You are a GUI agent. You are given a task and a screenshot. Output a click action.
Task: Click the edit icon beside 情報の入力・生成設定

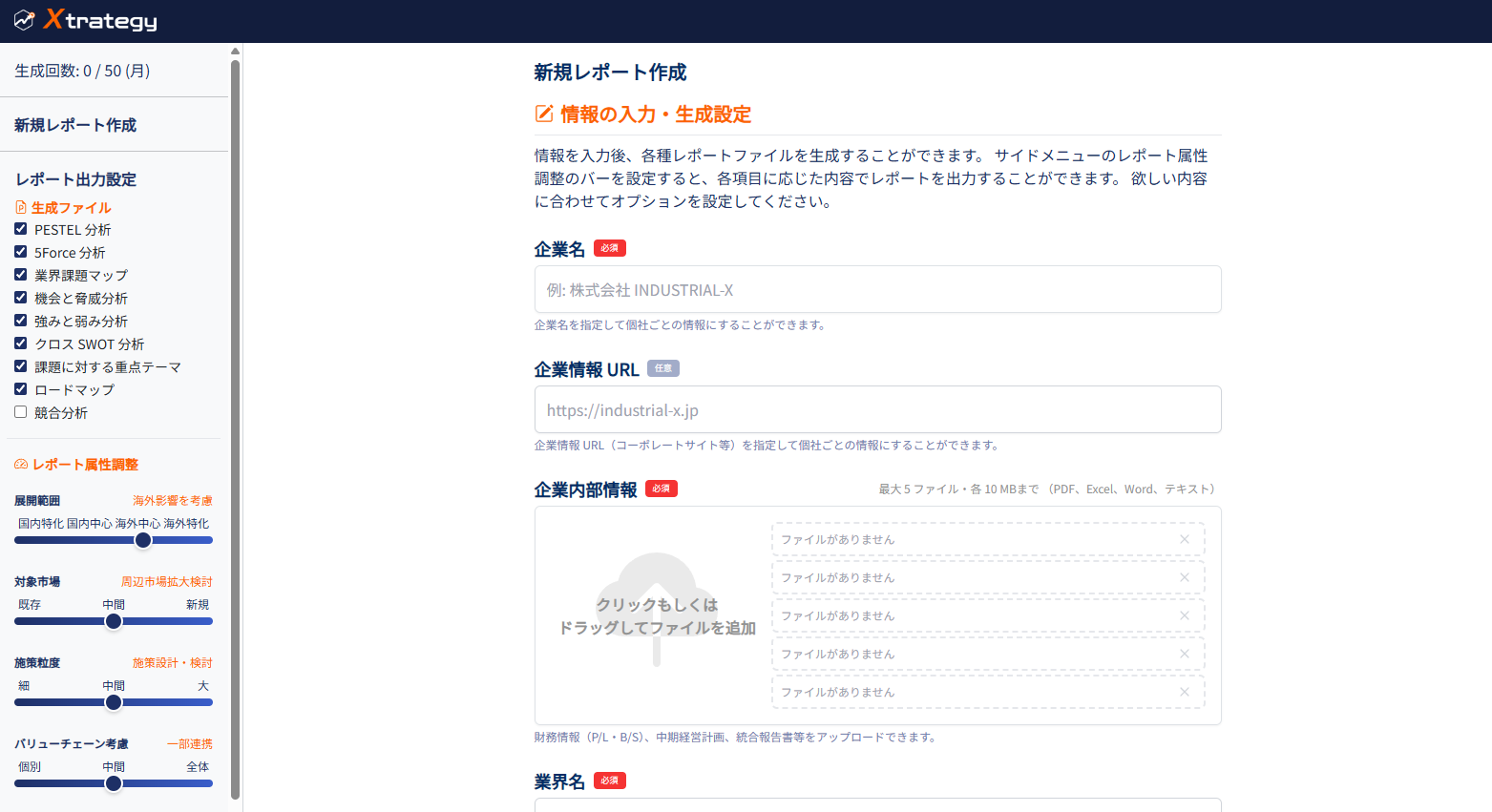pyautogui.click(x=544, y=115)
